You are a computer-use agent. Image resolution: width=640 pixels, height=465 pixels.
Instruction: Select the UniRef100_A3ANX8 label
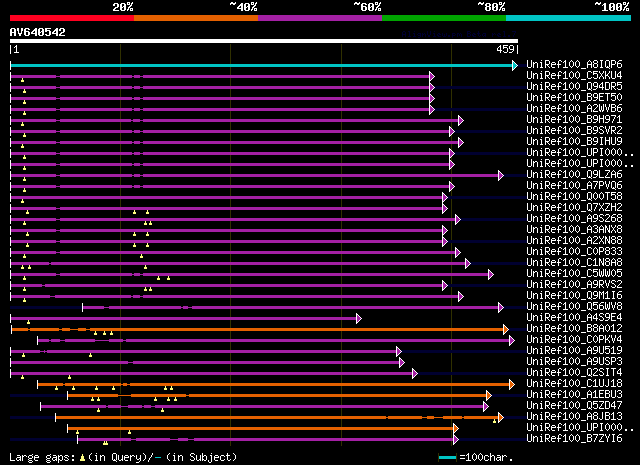(x=574, y=230)
